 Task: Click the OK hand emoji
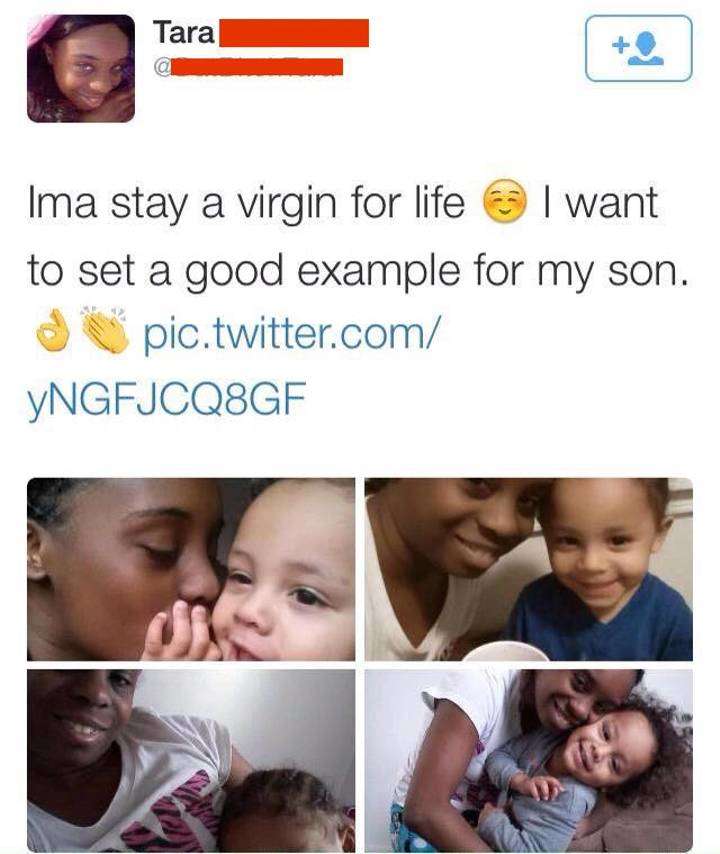click(x=53, y=331)
